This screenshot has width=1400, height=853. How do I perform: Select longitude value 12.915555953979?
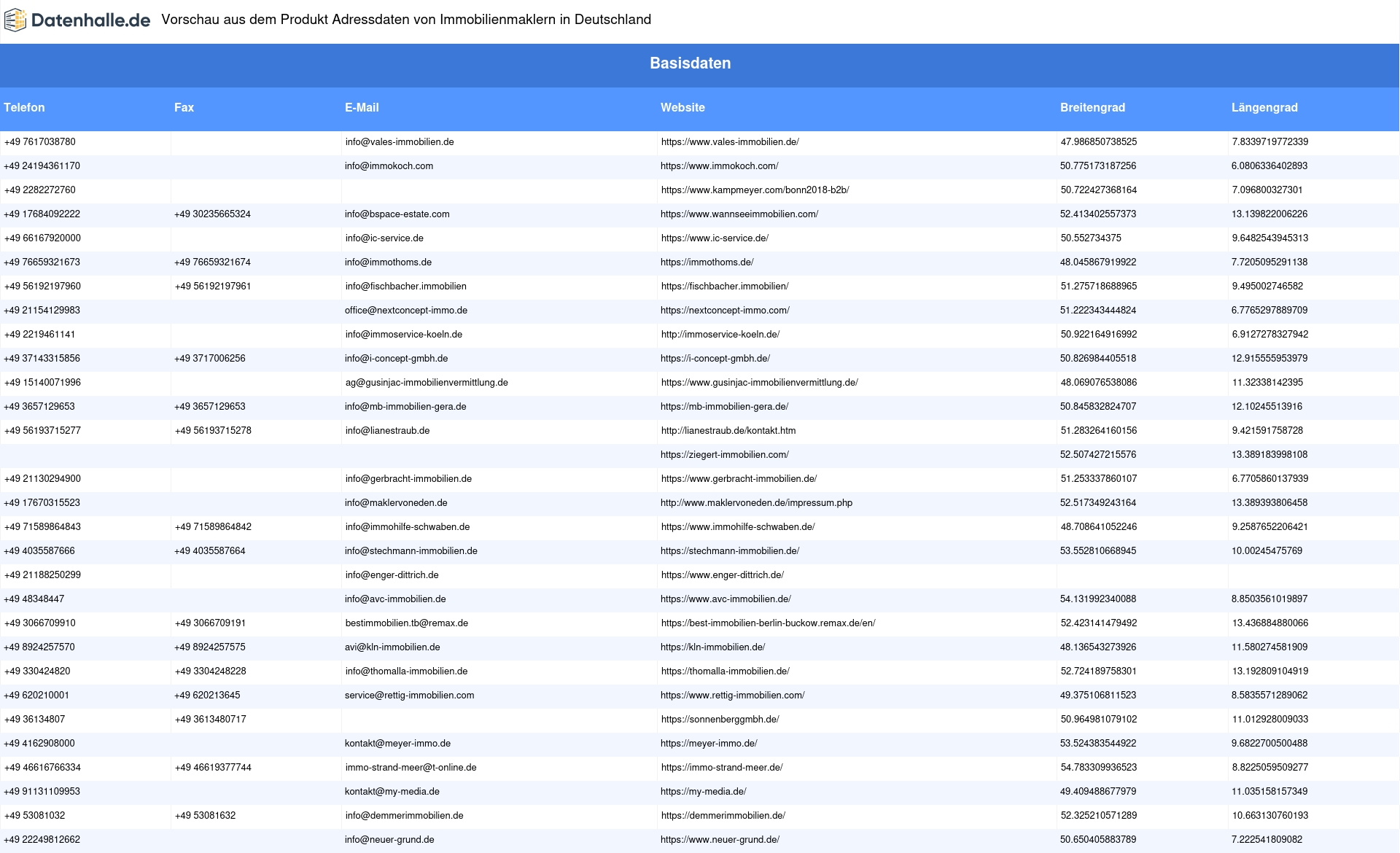coord(1269,359)
